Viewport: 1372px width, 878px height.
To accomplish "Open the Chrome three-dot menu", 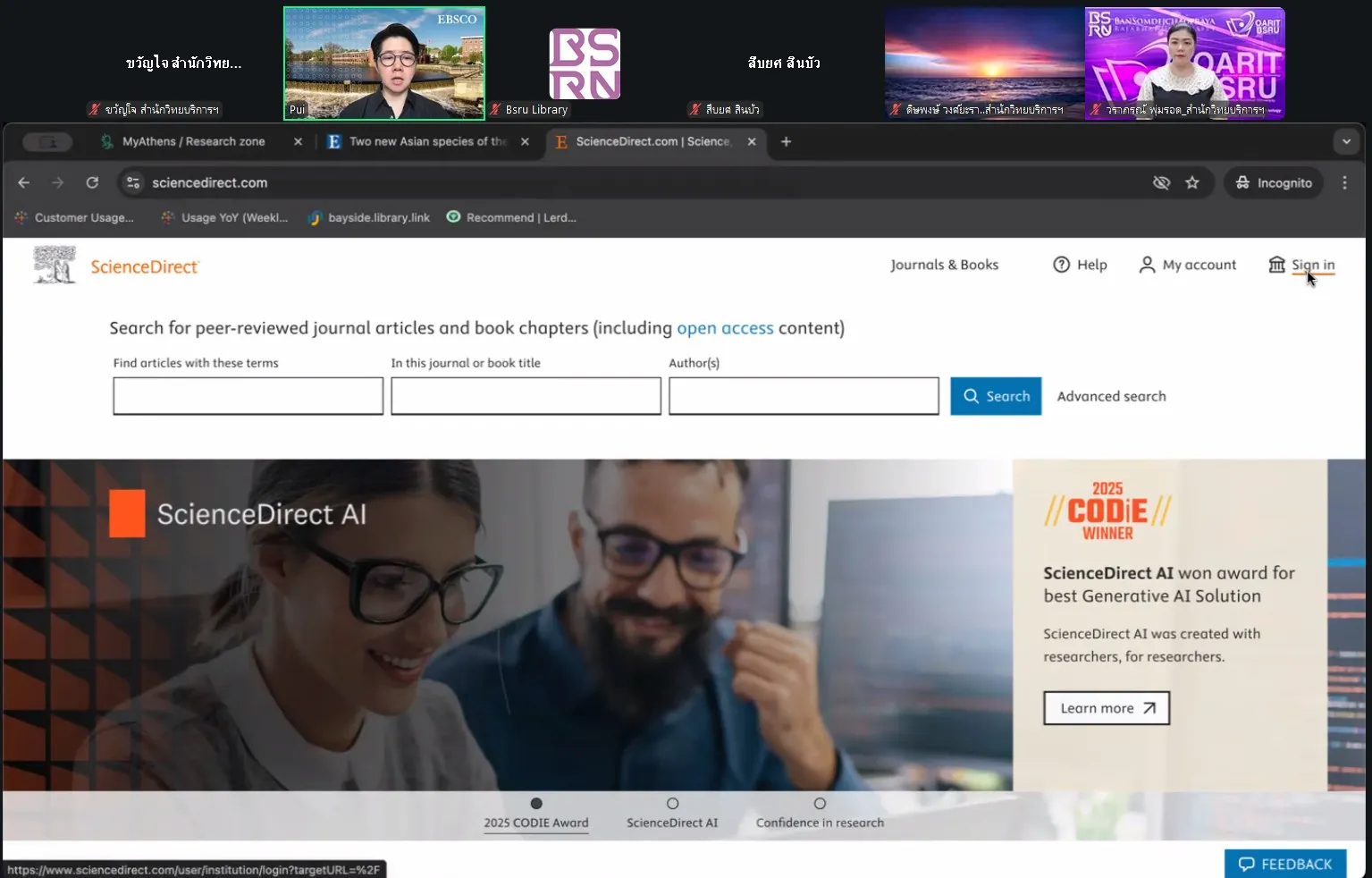I will click(x=1344, y=182).
